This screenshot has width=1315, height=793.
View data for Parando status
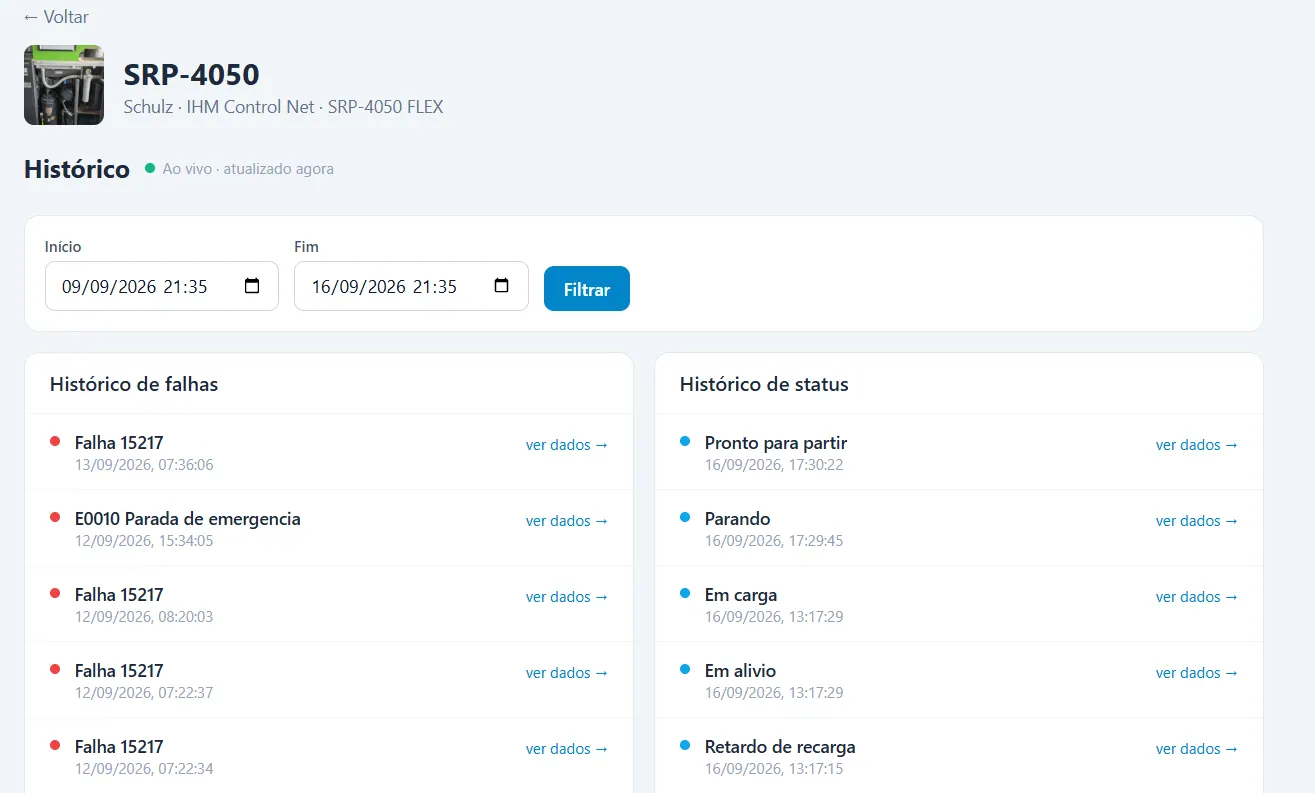1197,521
